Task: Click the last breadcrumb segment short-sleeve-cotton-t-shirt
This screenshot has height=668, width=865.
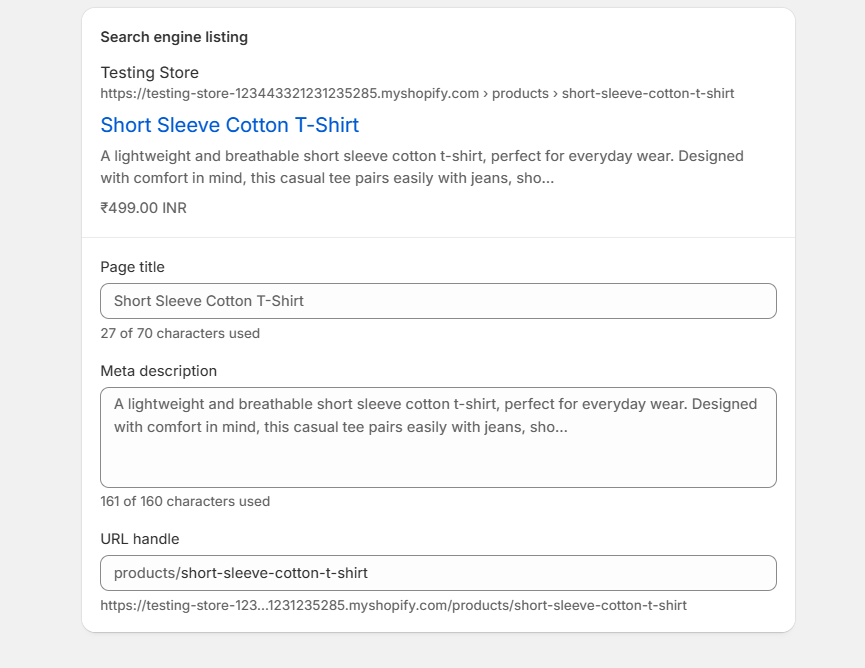Action: [x=647, y=94]
